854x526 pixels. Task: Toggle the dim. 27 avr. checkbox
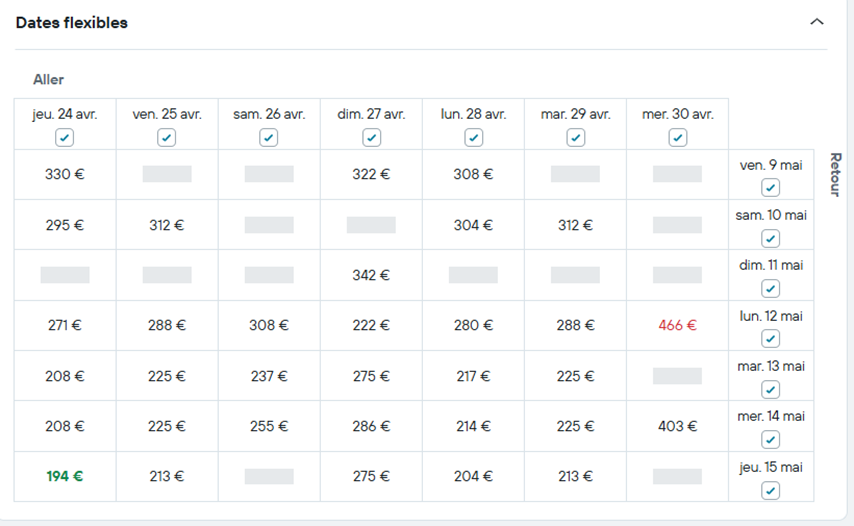tap(371, 138)
